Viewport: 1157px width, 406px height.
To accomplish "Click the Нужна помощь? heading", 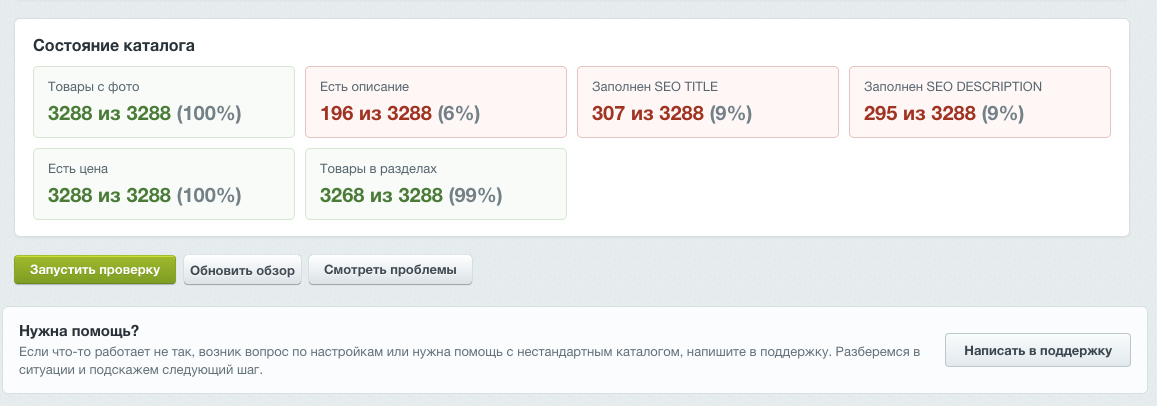I will point(79,330).
